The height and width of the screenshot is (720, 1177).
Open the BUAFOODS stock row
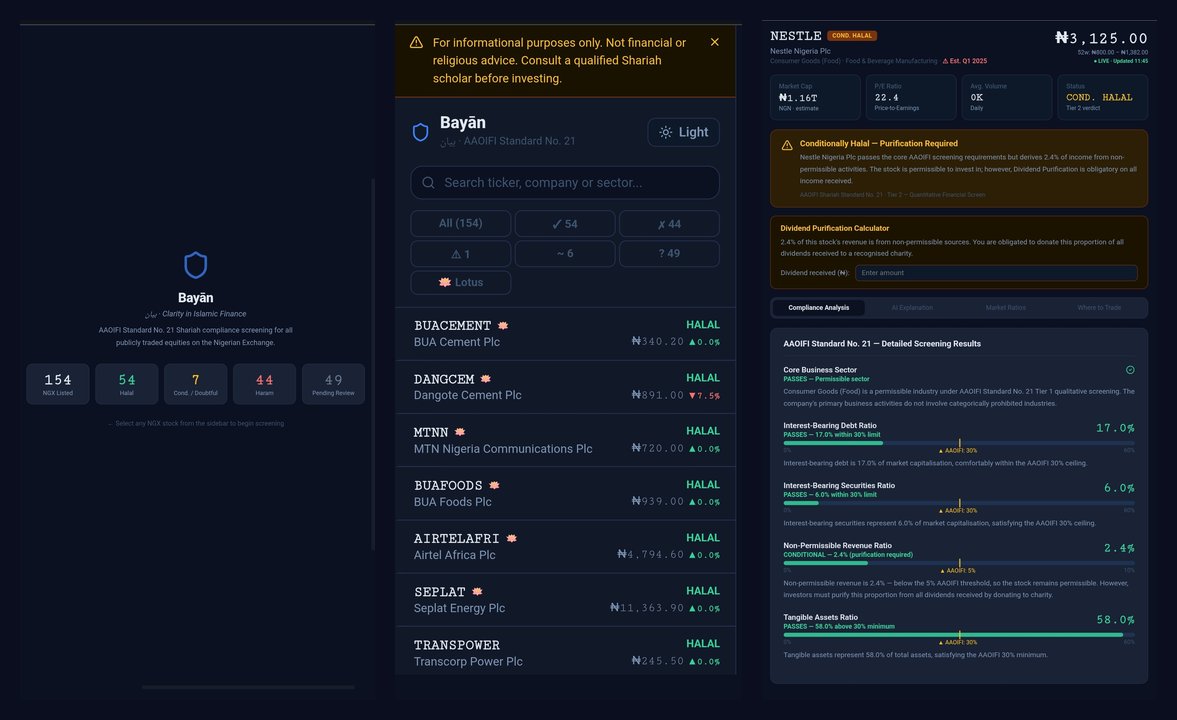(565, 493)
